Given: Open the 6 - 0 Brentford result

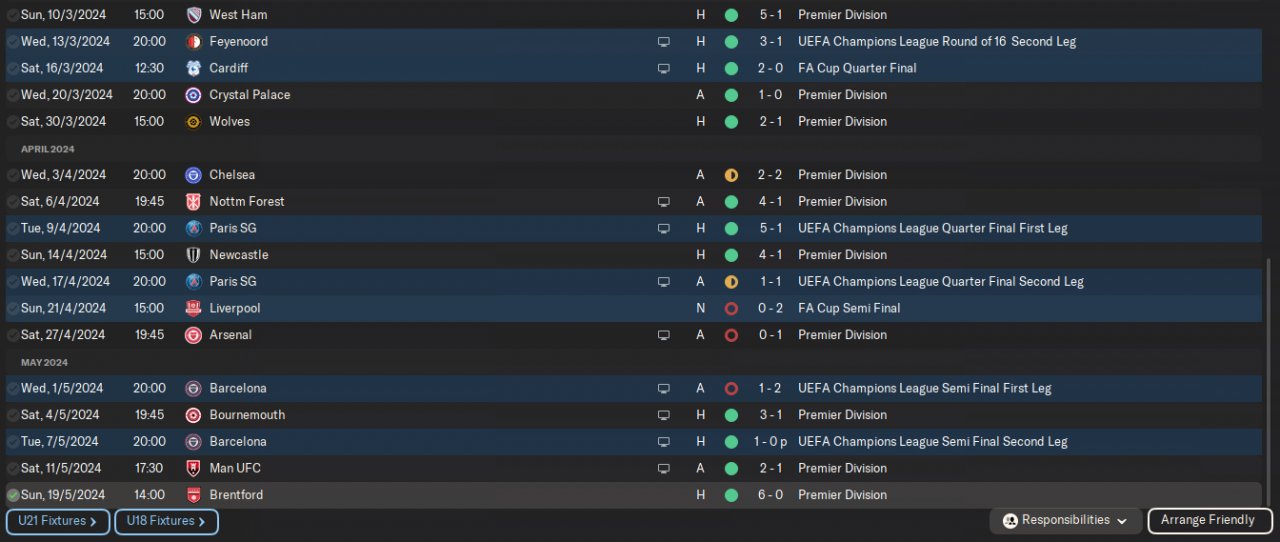Looking at the screenshot, I should click(x=769, y=495).
